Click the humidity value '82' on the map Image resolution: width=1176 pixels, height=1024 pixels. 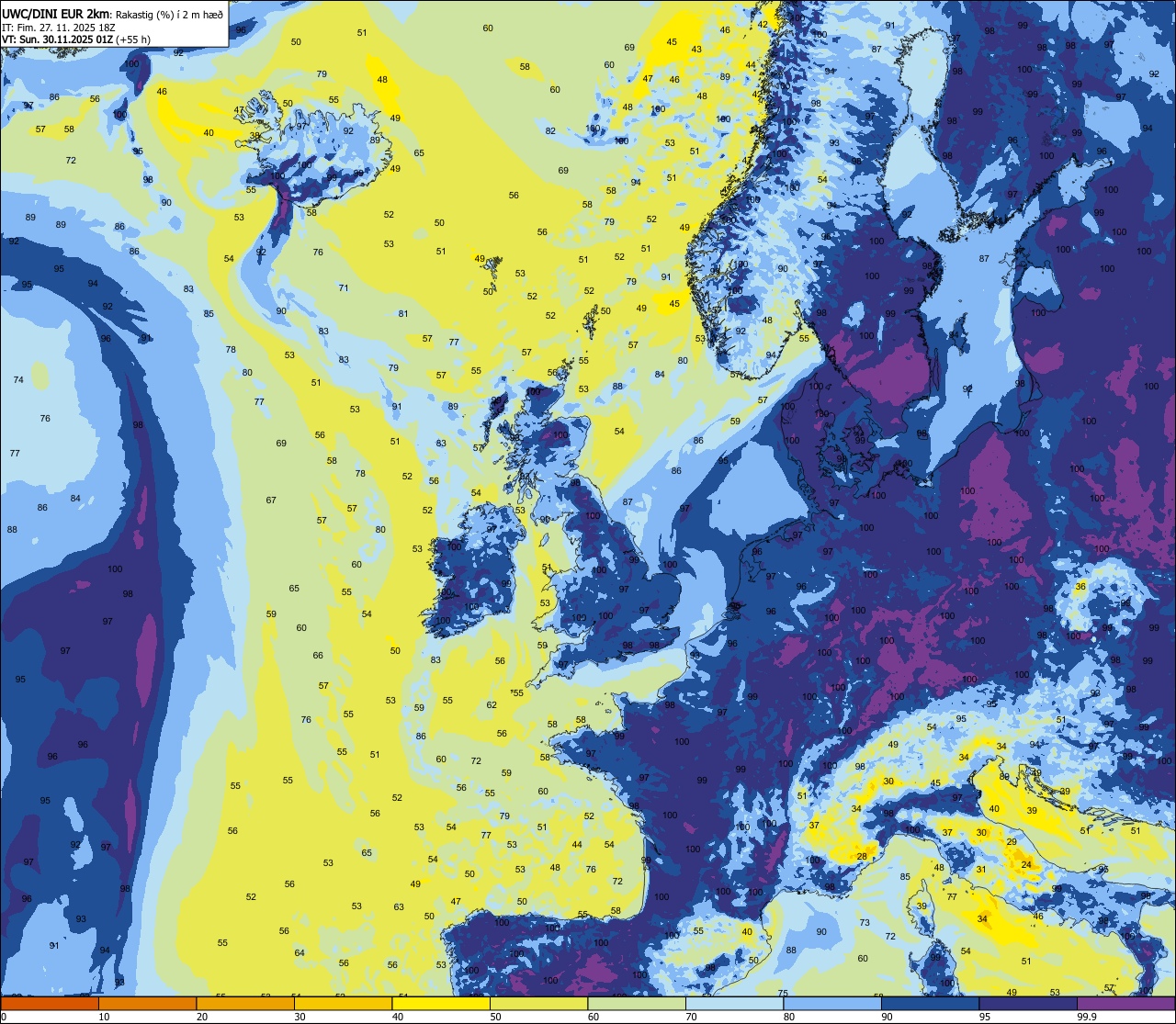point(550,130)
